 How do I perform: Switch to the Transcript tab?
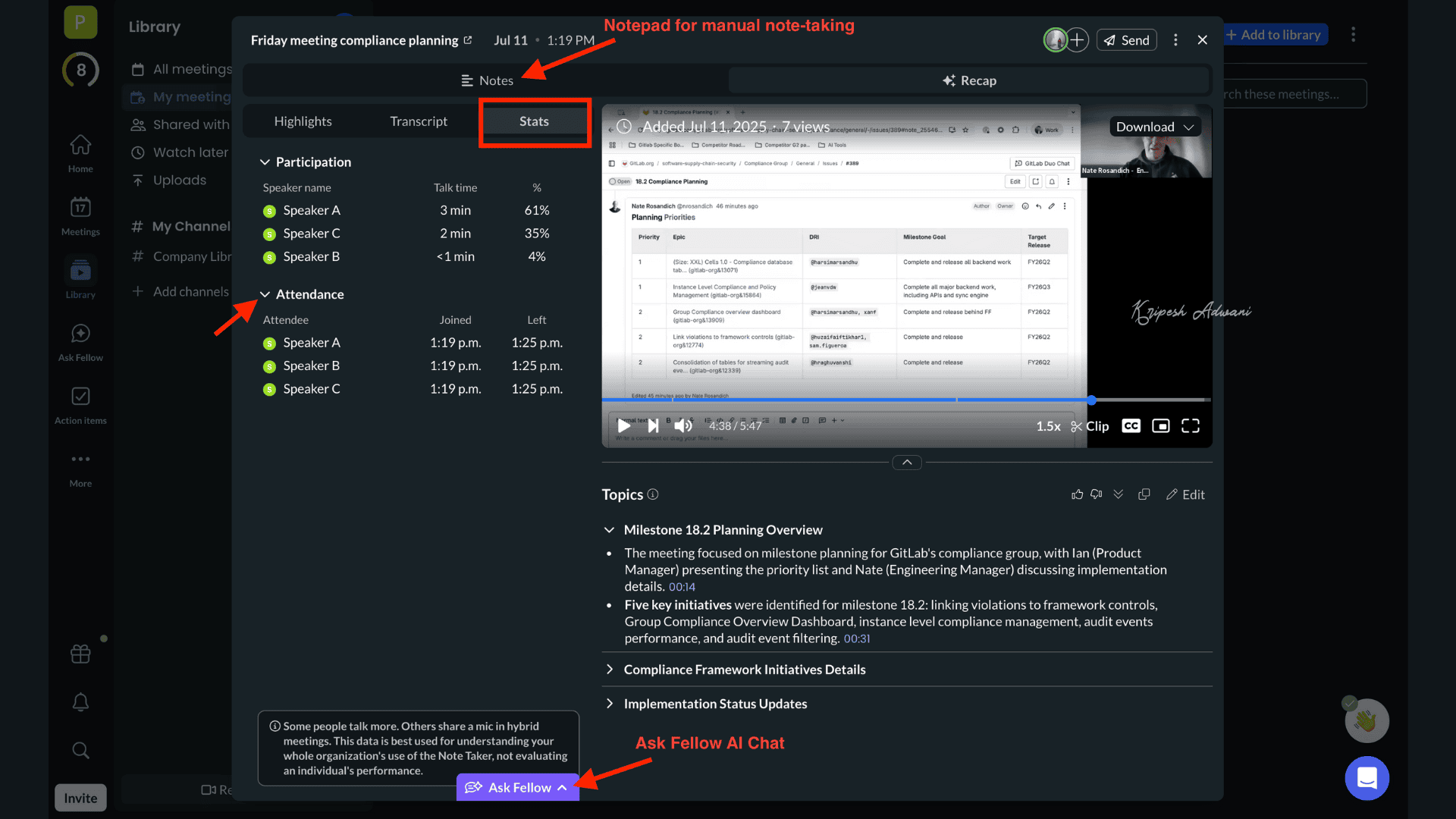[419, 121]
